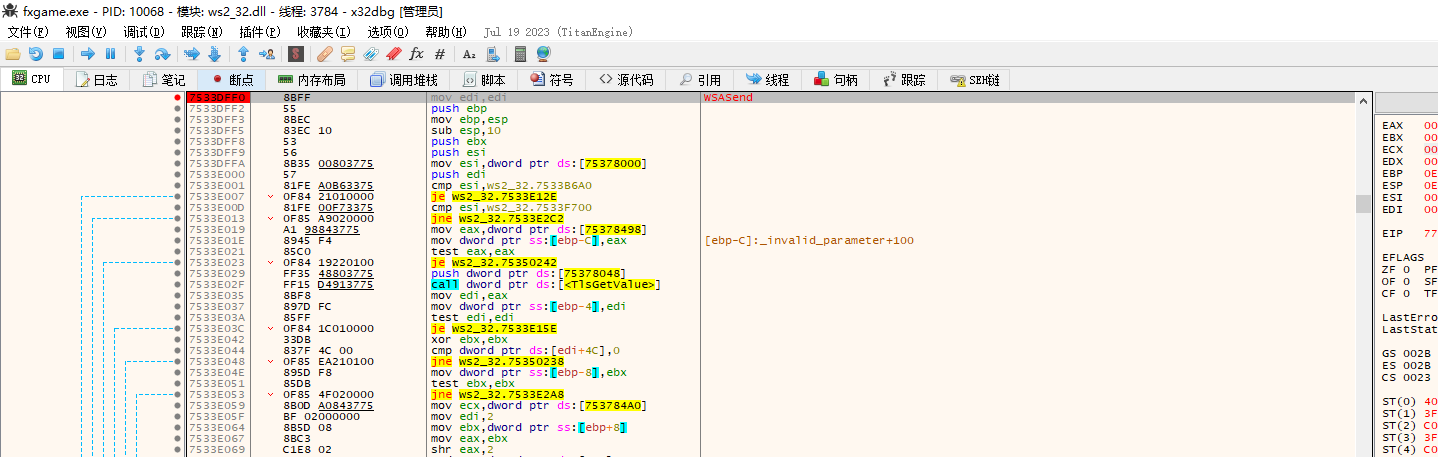The image size is (1438, 457).
Task: Switch to the 源代码 tab
Action: [x=626, y=80]
